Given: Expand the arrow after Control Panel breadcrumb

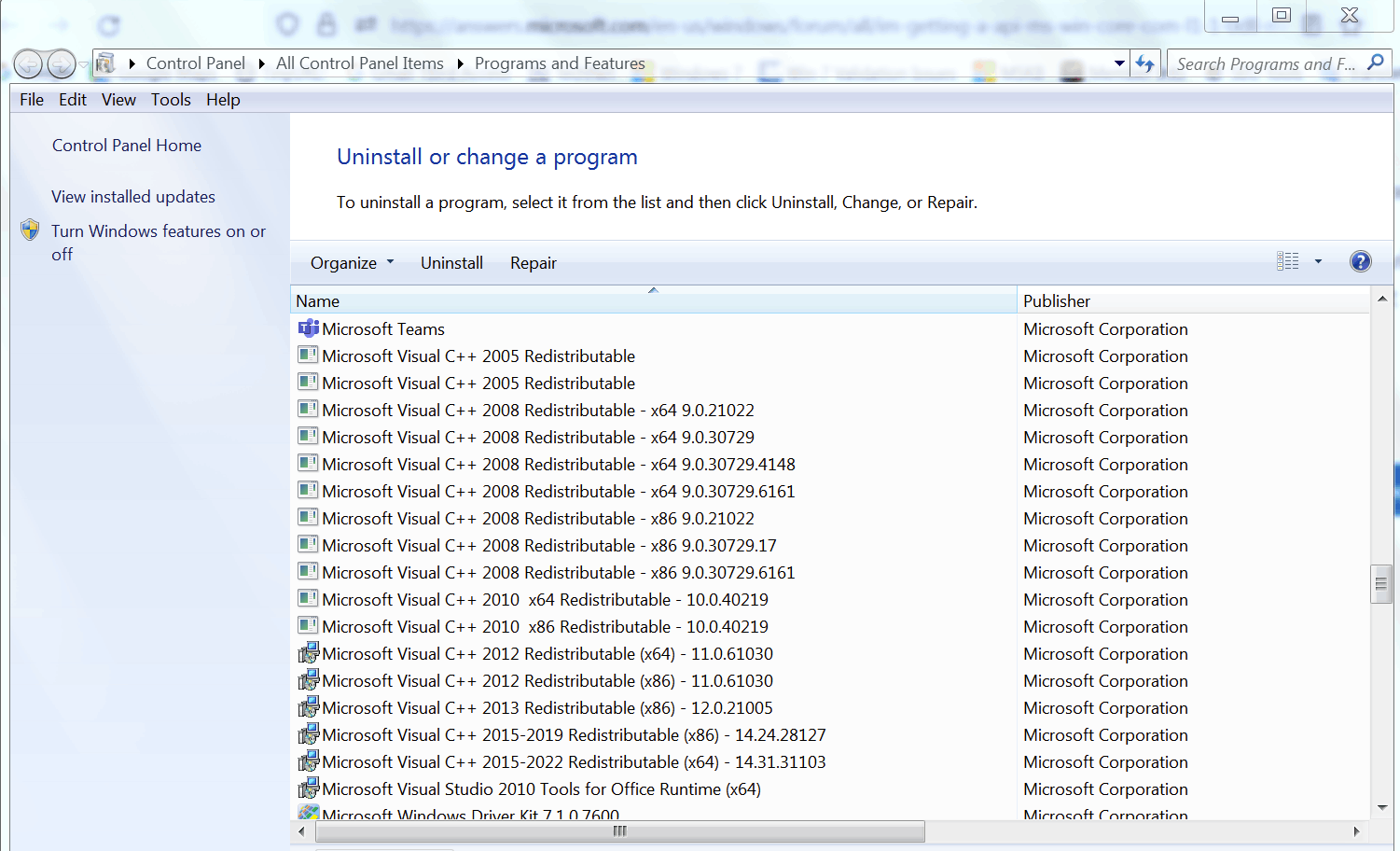Looking at the screenshot, I should pyautogui.click(x=262, y=63).
